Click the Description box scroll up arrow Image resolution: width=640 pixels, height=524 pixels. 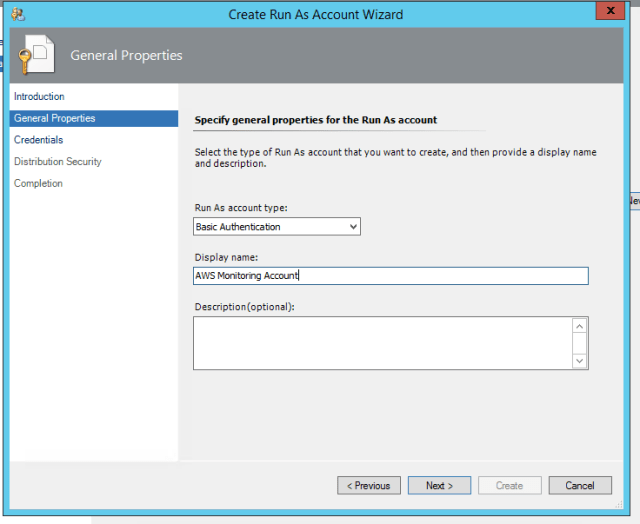pos(579,326)
